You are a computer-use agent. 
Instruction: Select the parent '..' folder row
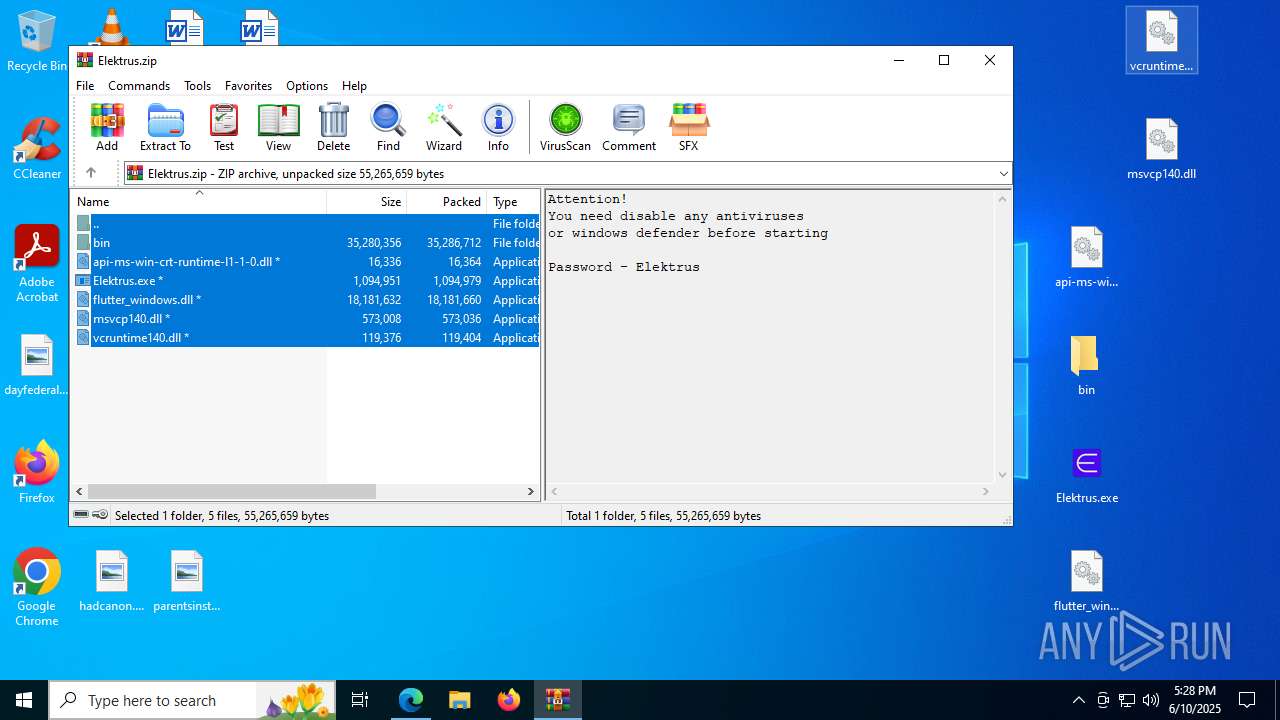[307, 224]
